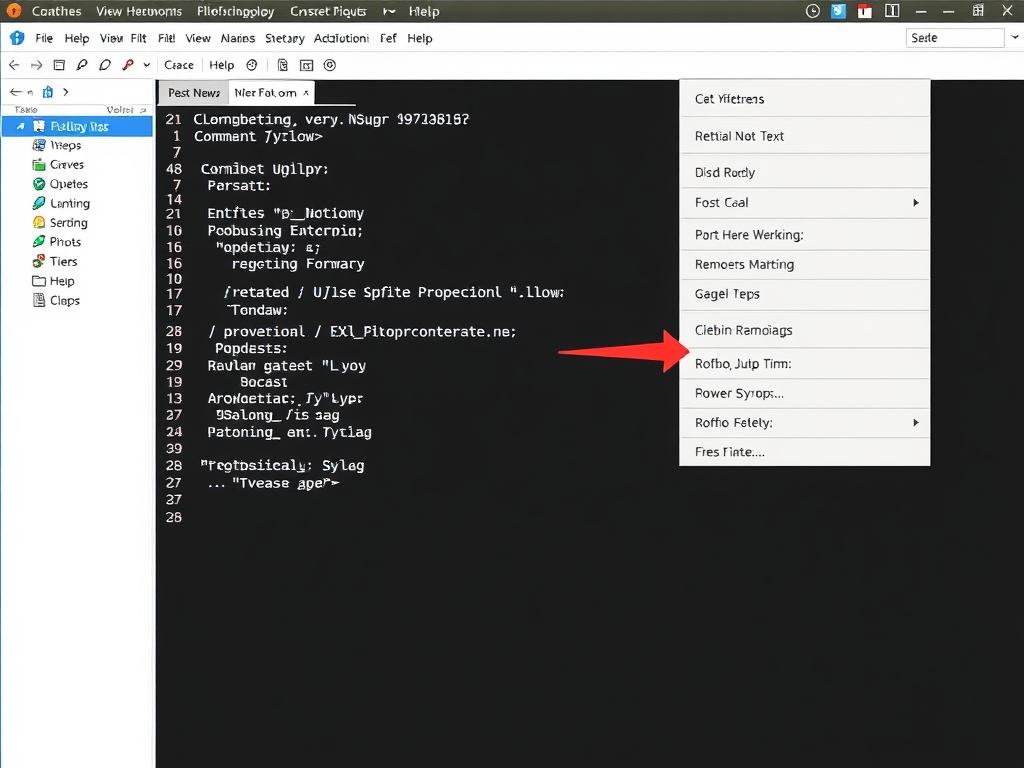Image resolution: width=1024 pixels, height=768 pixels.
Task: Select Serting item in the sidebar tree
Action: click(69, 223)
